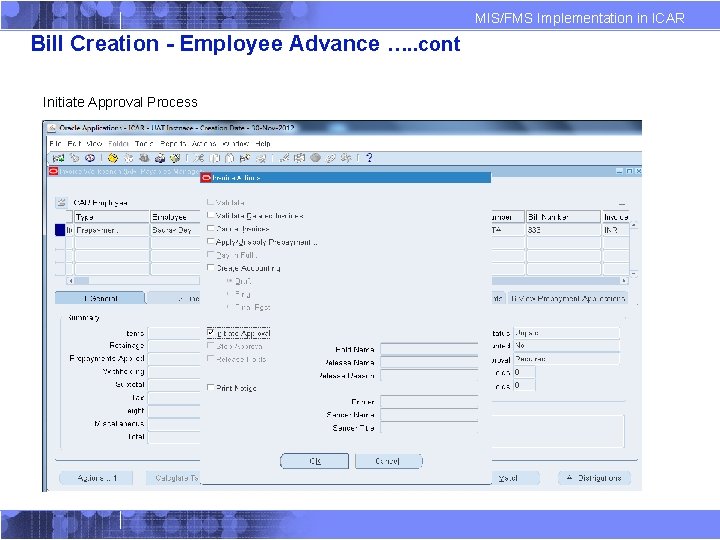720x540 pixels.
Task: Check the Validate checkbox at top of dialog
Action: (210, 202)
